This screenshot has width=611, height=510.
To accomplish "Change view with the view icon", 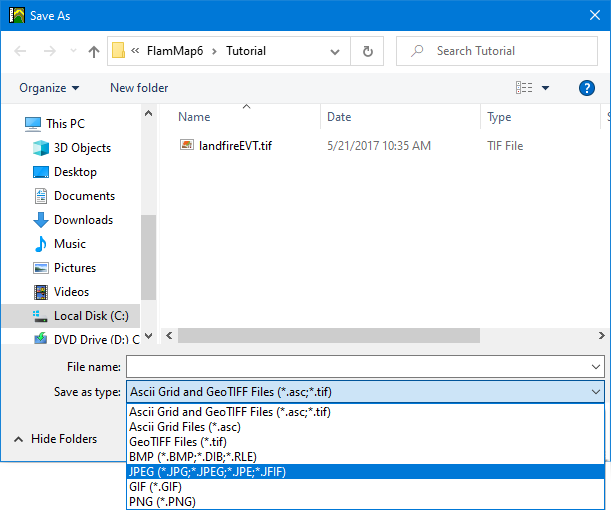I will point(524,88).
